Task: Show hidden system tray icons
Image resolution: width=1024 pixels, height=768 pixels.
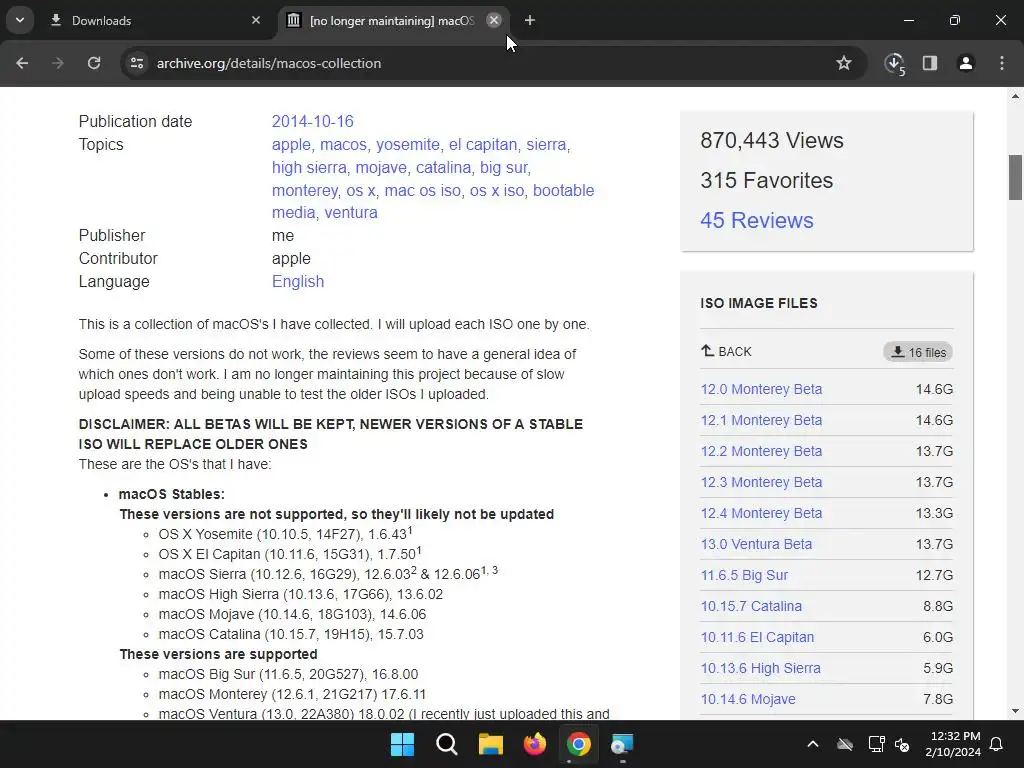Action: click(x=812, y=744)
